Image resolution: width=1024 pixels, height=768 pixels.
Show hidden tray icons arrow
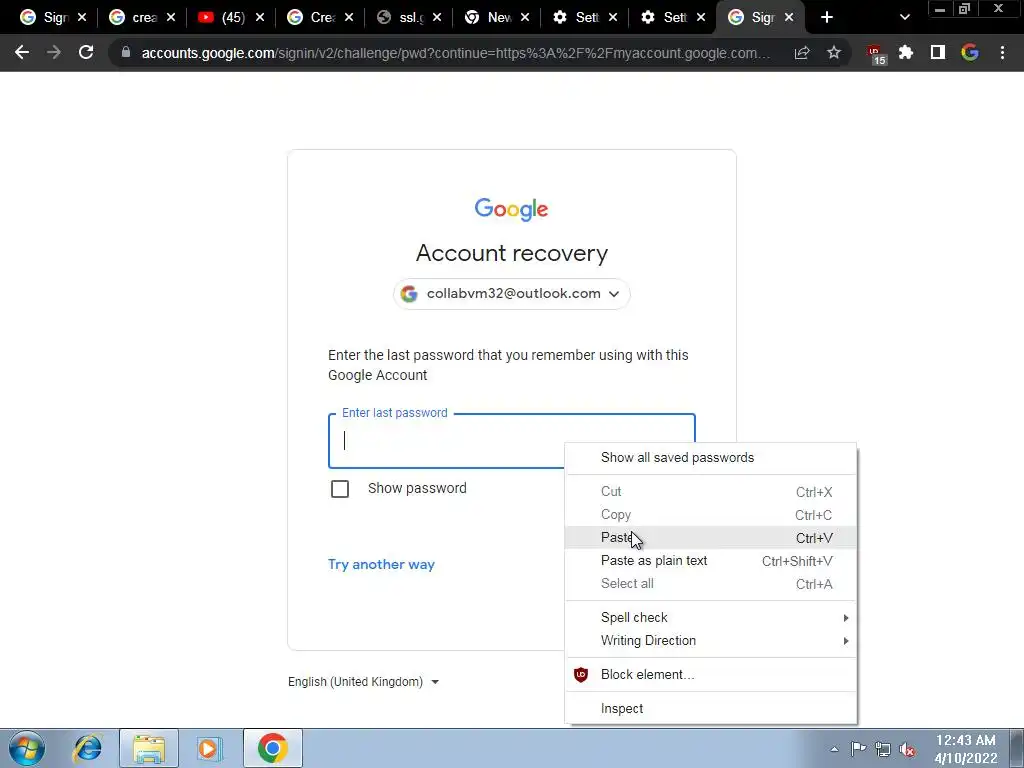834,749
